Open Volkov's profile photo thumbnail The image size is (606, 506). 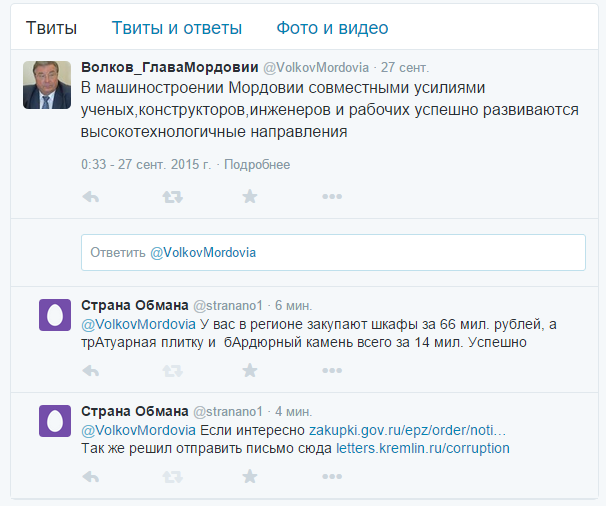pos(47,85)
